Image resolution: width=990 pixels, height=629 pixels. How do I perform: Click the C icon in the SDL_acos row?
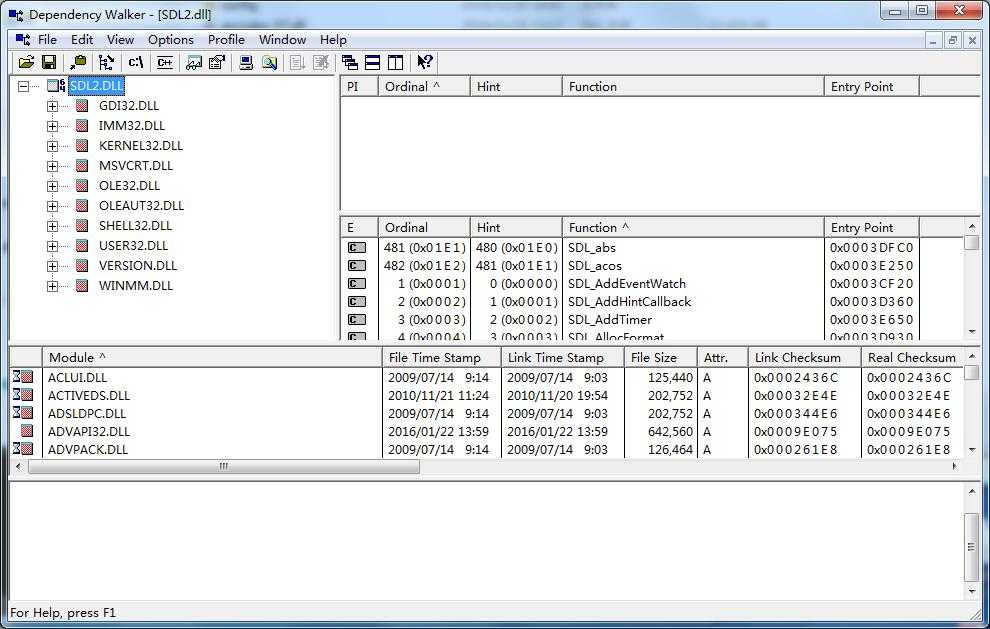357,265
